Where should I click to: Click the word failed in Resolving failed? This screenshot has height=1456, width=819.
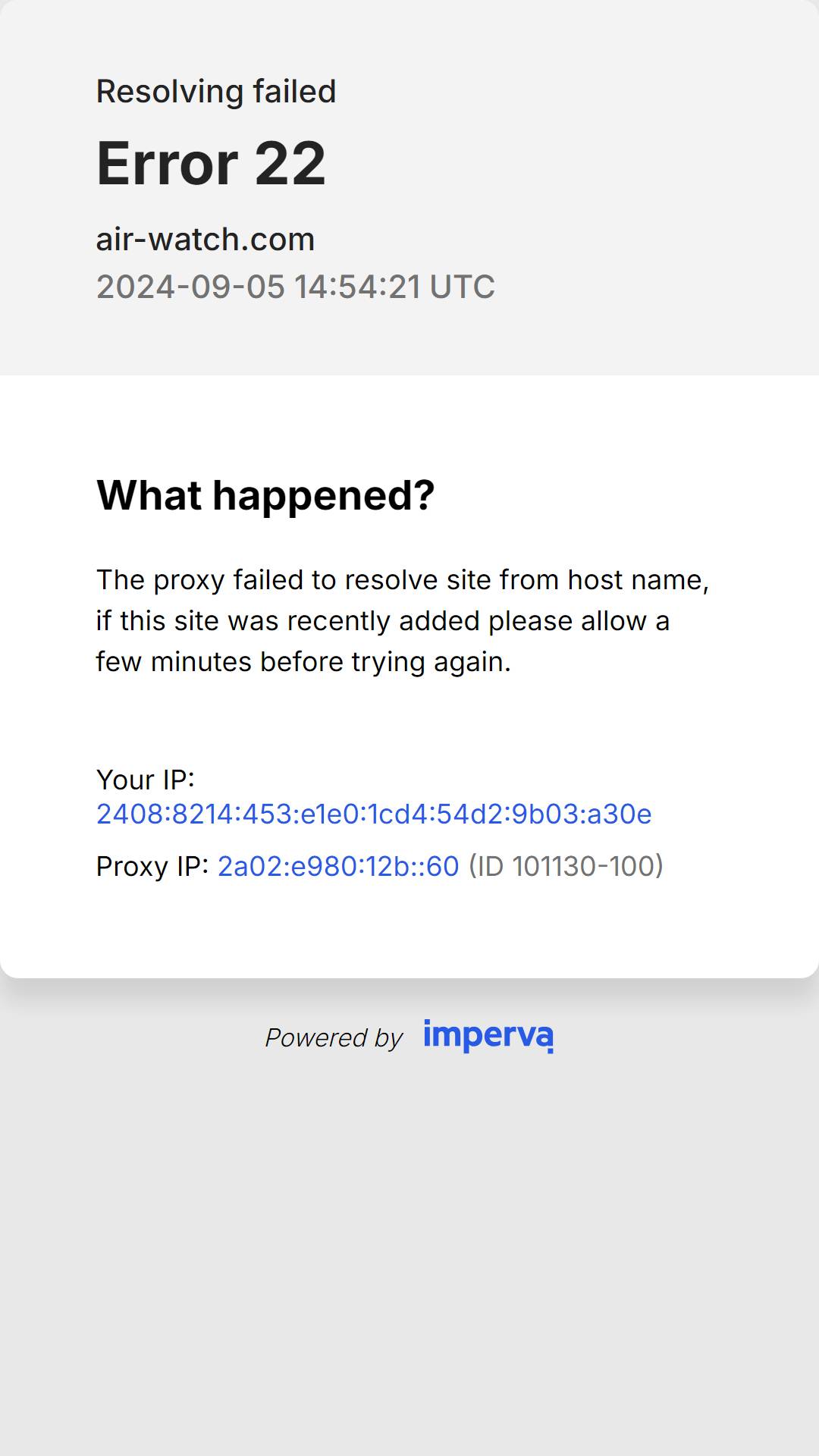coord(295,91)
